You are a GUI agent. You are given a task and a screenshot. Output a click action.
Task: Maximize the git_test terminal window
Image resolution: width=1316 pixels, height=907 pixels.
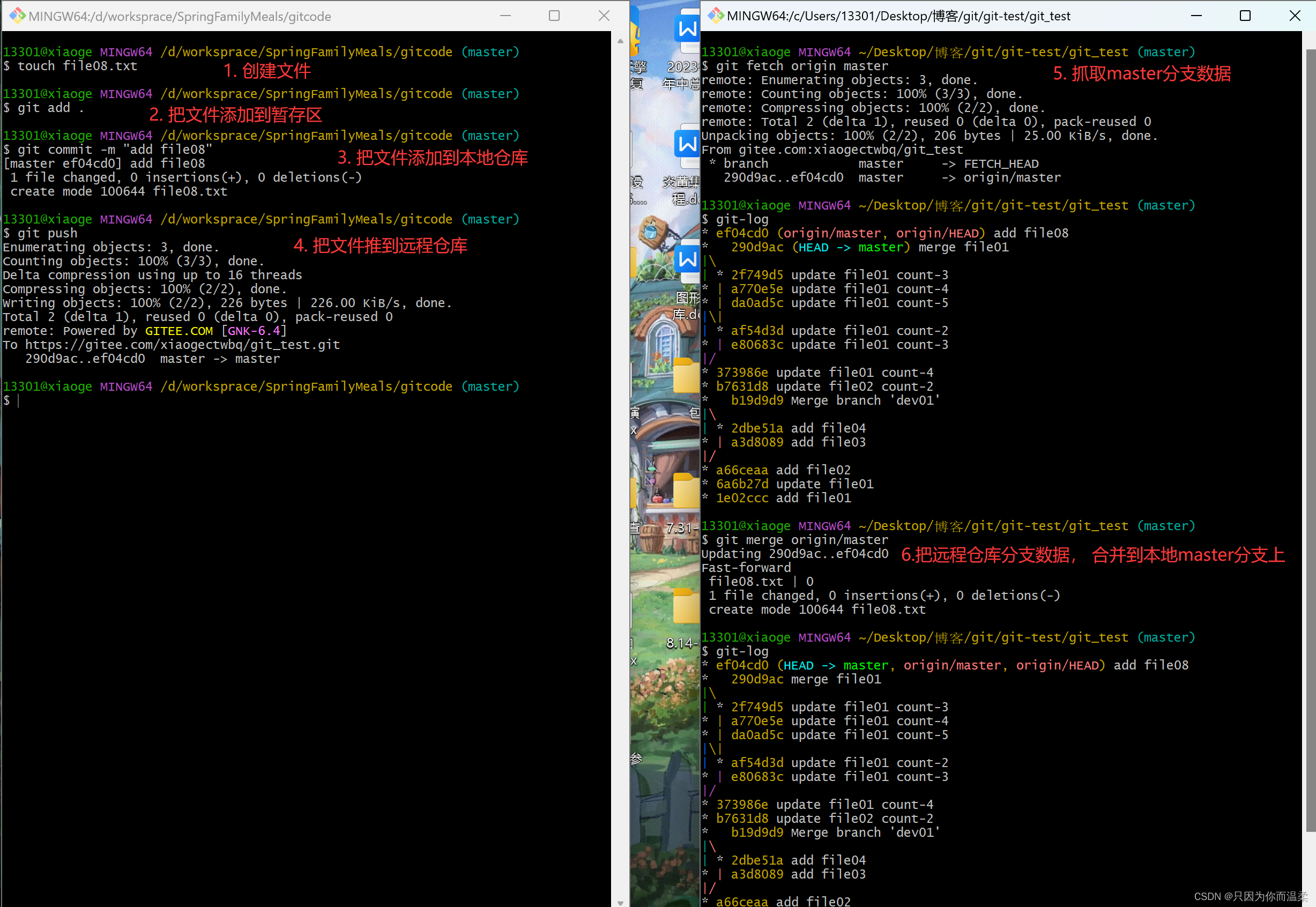click(1245, 16)
